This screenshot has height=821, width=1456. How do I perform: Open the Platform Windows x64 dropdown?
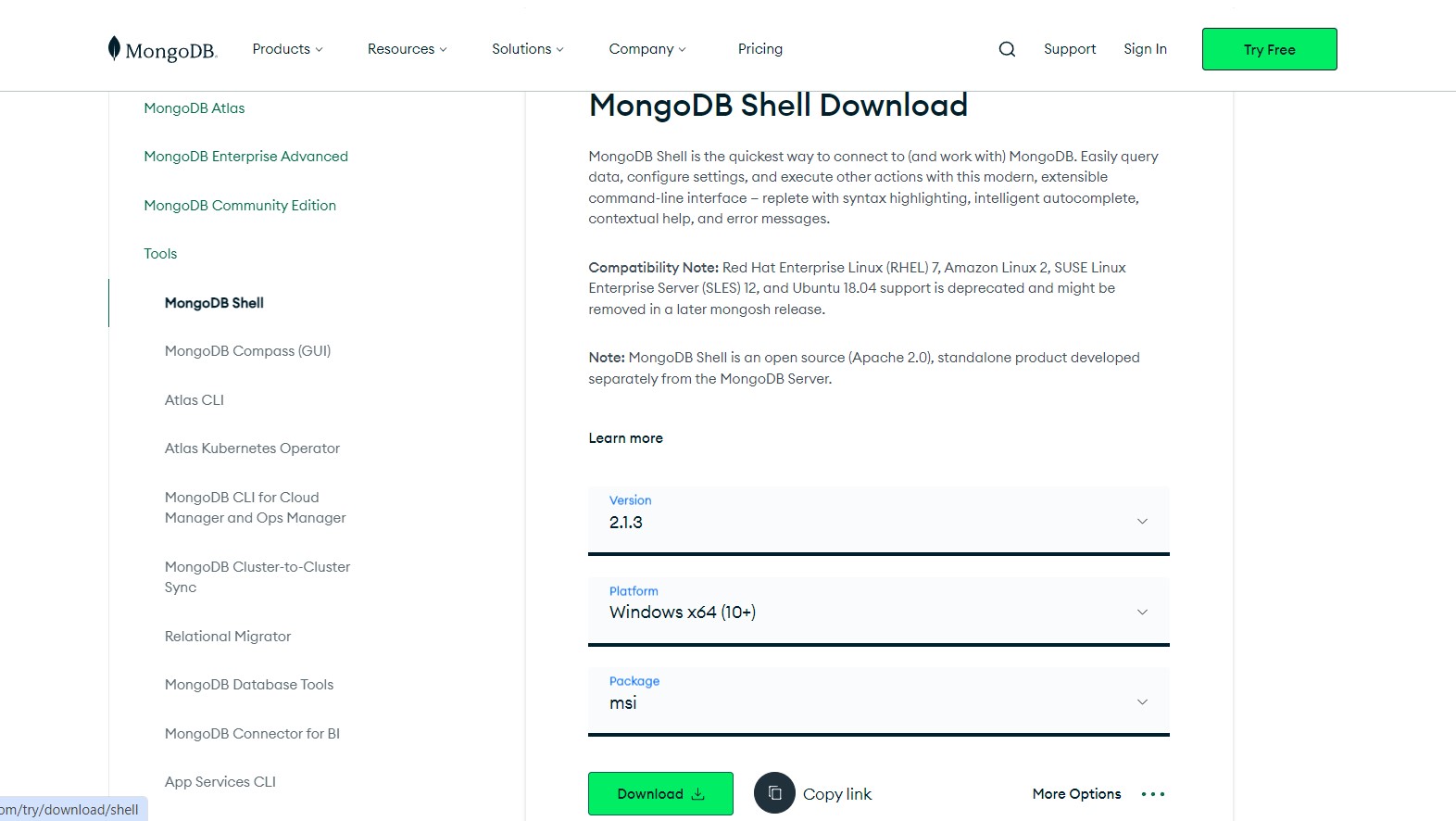pyautogui.click(x=878, y=612)
